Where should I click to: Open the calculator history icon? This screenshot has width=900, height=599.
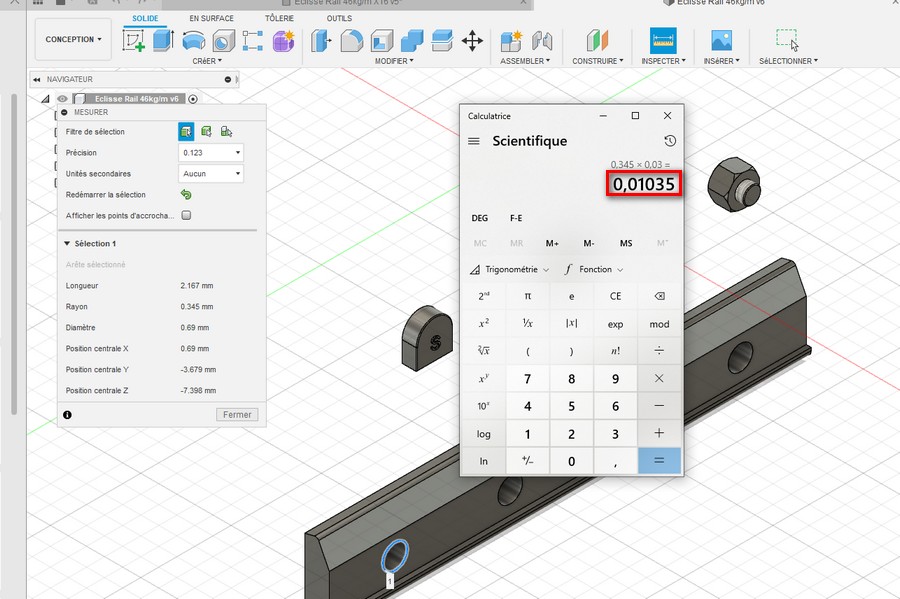[x=670, y=141]
